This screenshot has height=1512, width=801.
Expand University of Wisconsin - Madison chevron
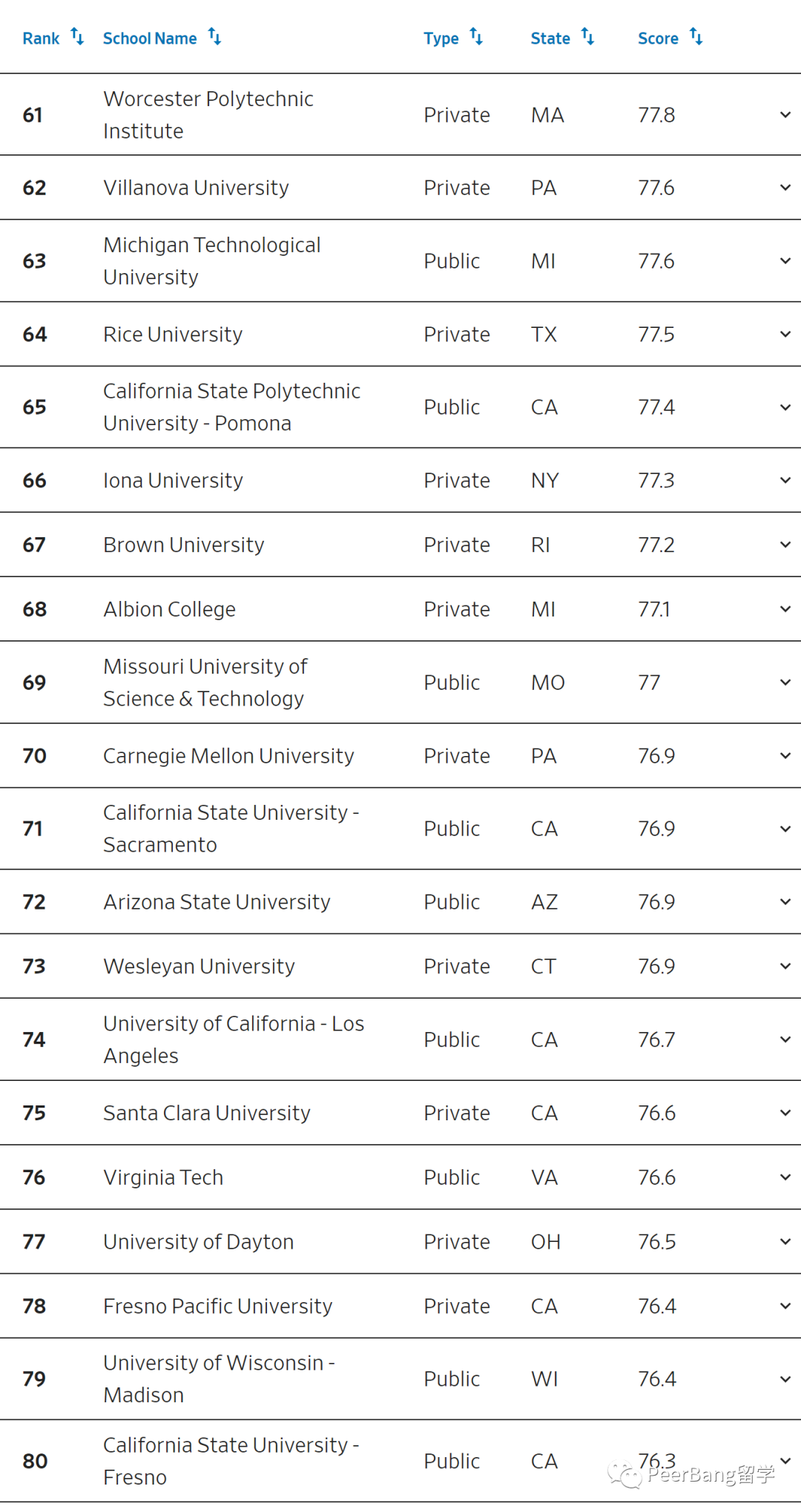785,1379
